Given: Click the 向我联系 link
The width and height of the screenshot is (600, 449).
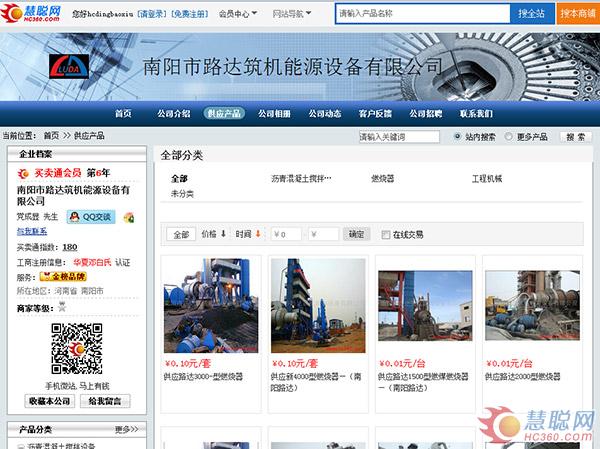Looking at the screenshot, I should pos(32,231).
